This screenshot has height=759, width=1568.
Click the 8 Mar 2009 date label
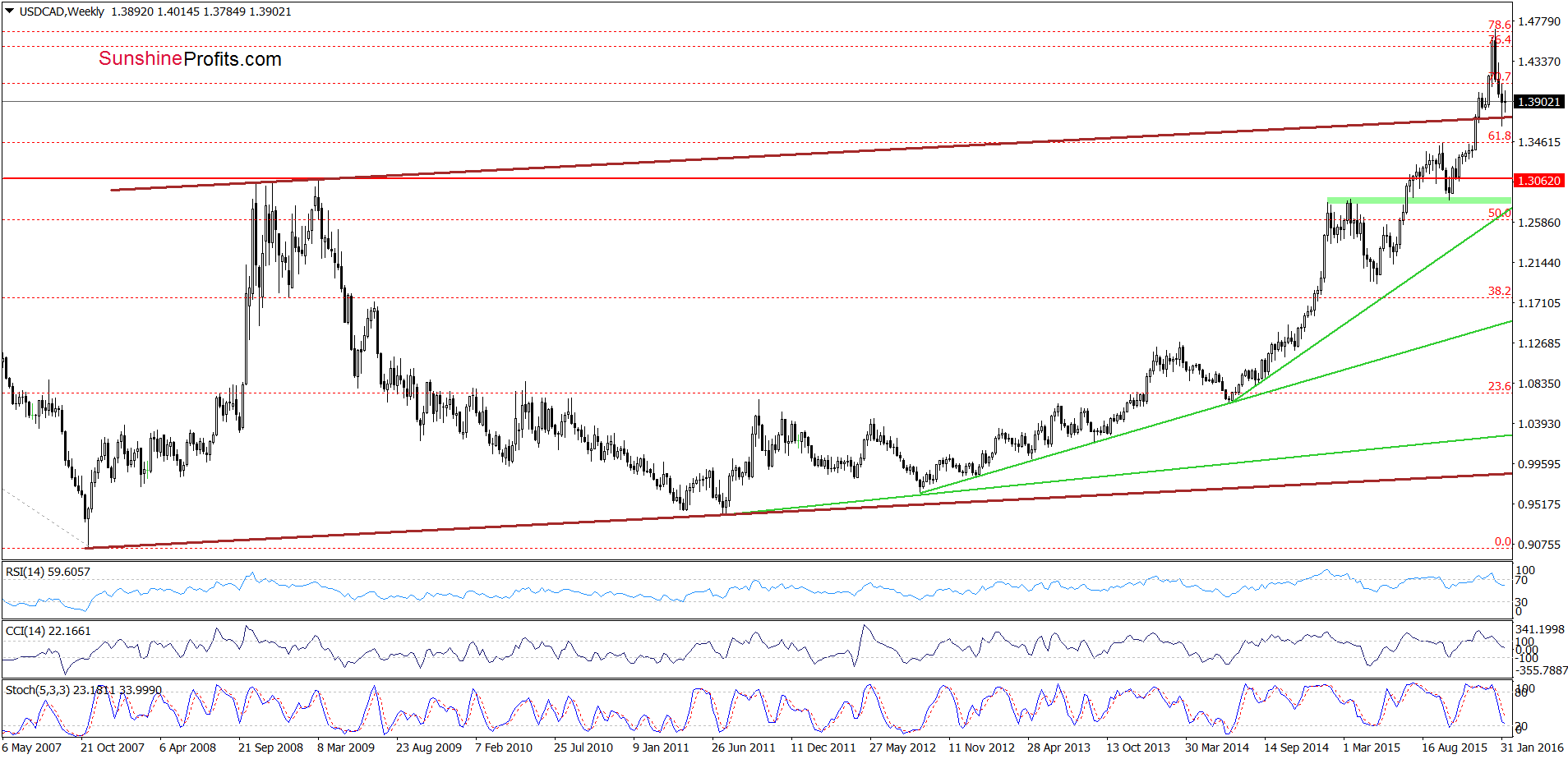click(x=346, y=747)
